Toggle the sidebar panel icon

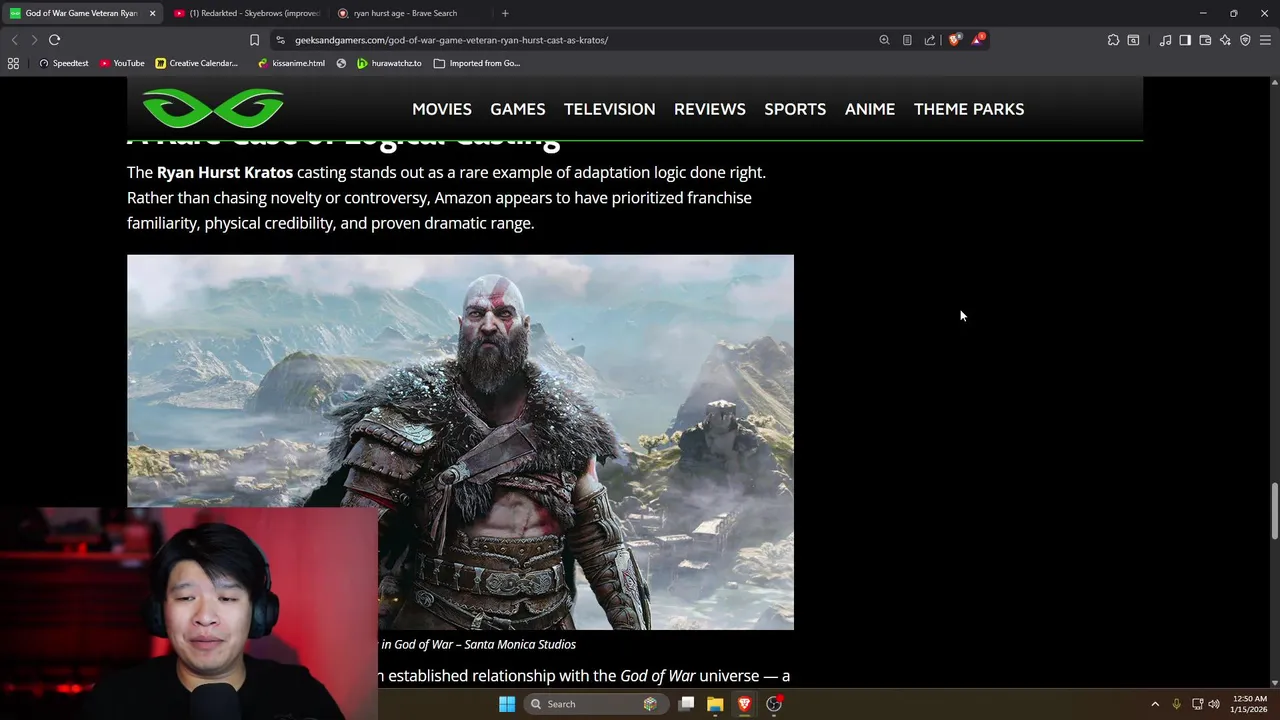coord(1185,40)
